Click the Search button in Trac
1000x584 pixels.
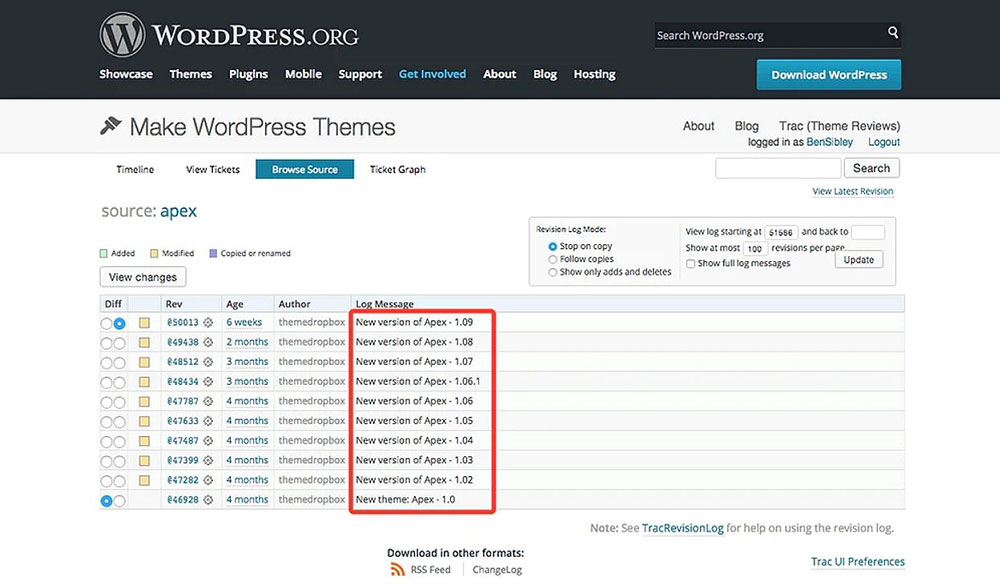871,168
